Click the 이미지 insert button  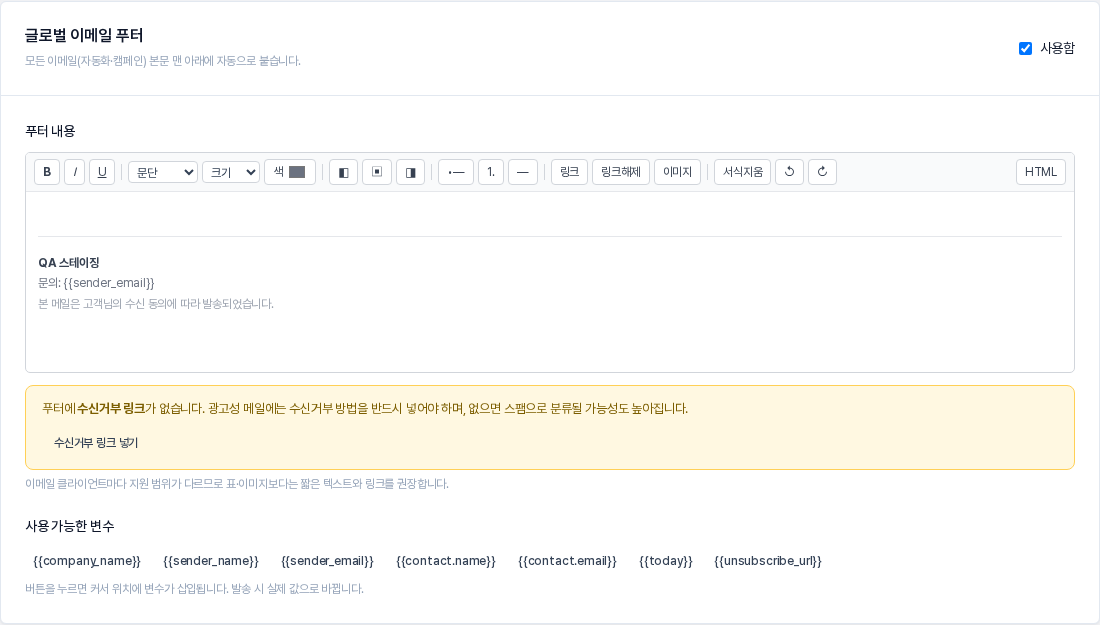677,172
